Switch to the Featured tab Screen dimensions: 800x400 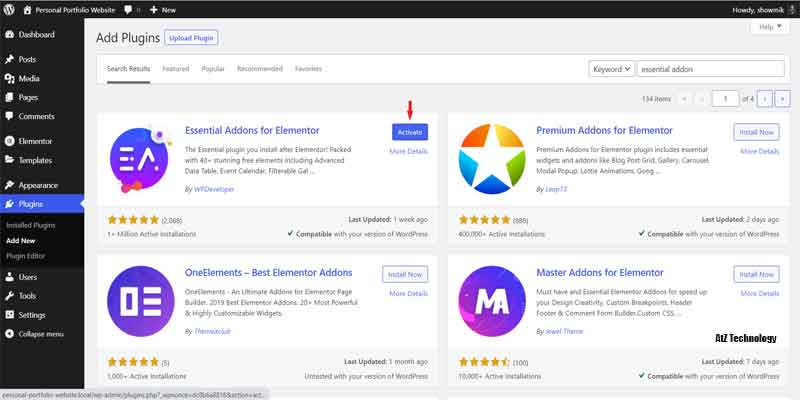[x=176, y=69]
